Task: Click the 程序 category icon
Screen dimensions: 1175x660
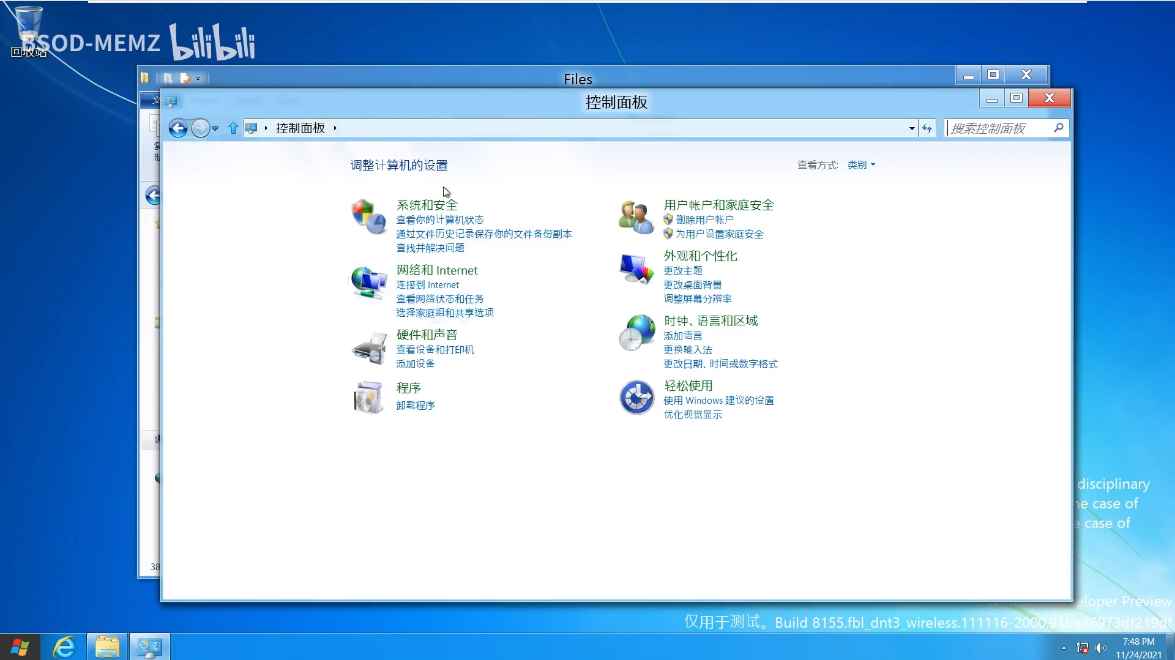Action: (368, 398)
